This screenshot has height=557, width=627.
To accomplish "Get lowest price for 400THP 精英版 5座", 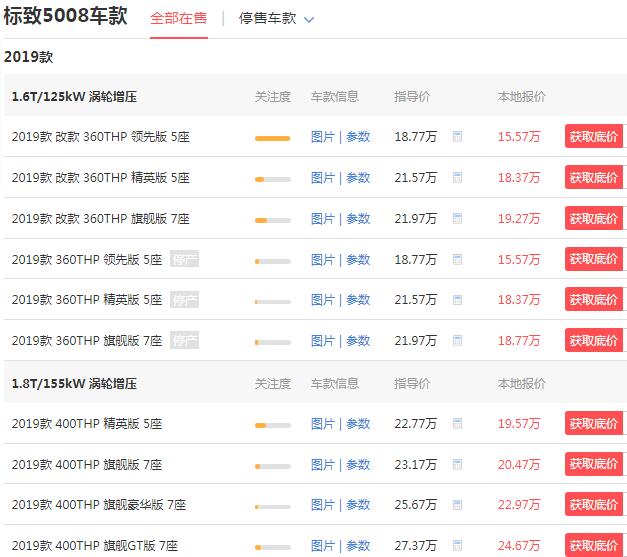I will point(594,423).
